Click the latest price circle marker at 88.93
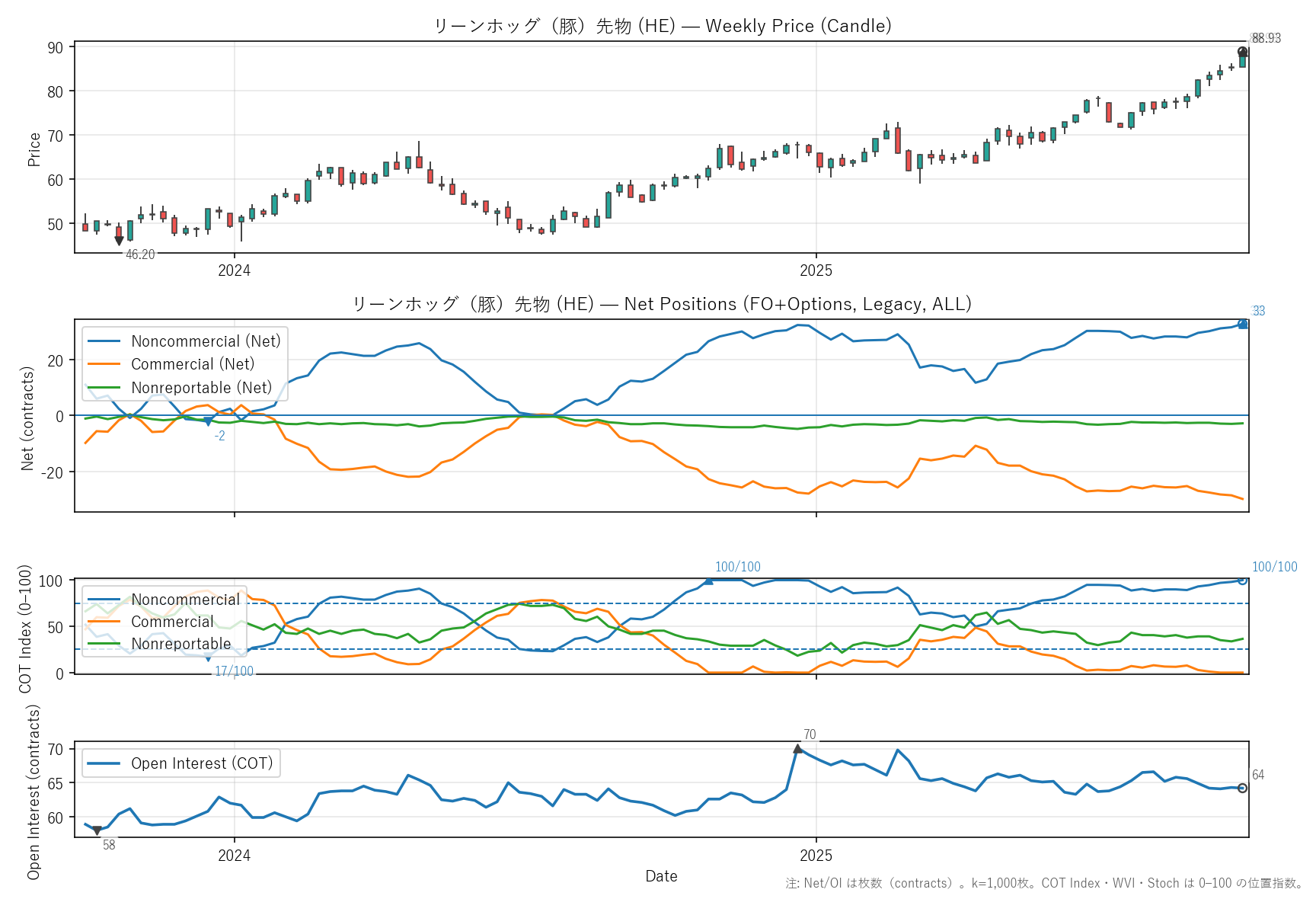Image resolution: width=1316 pixels, height=899 pixels. coord(1243,52)
